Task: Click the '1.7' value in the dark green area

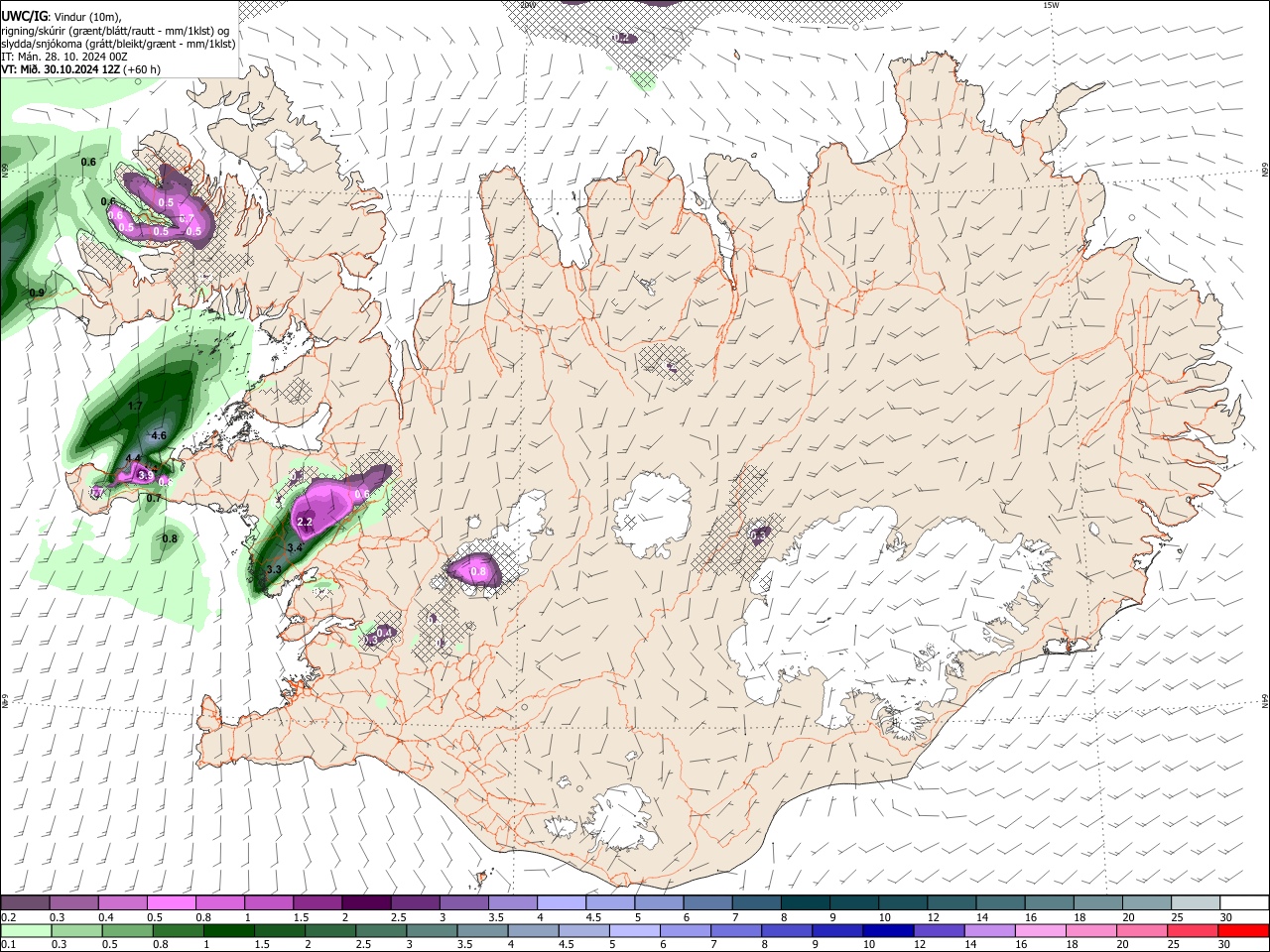Action: (x=136, y=407)
